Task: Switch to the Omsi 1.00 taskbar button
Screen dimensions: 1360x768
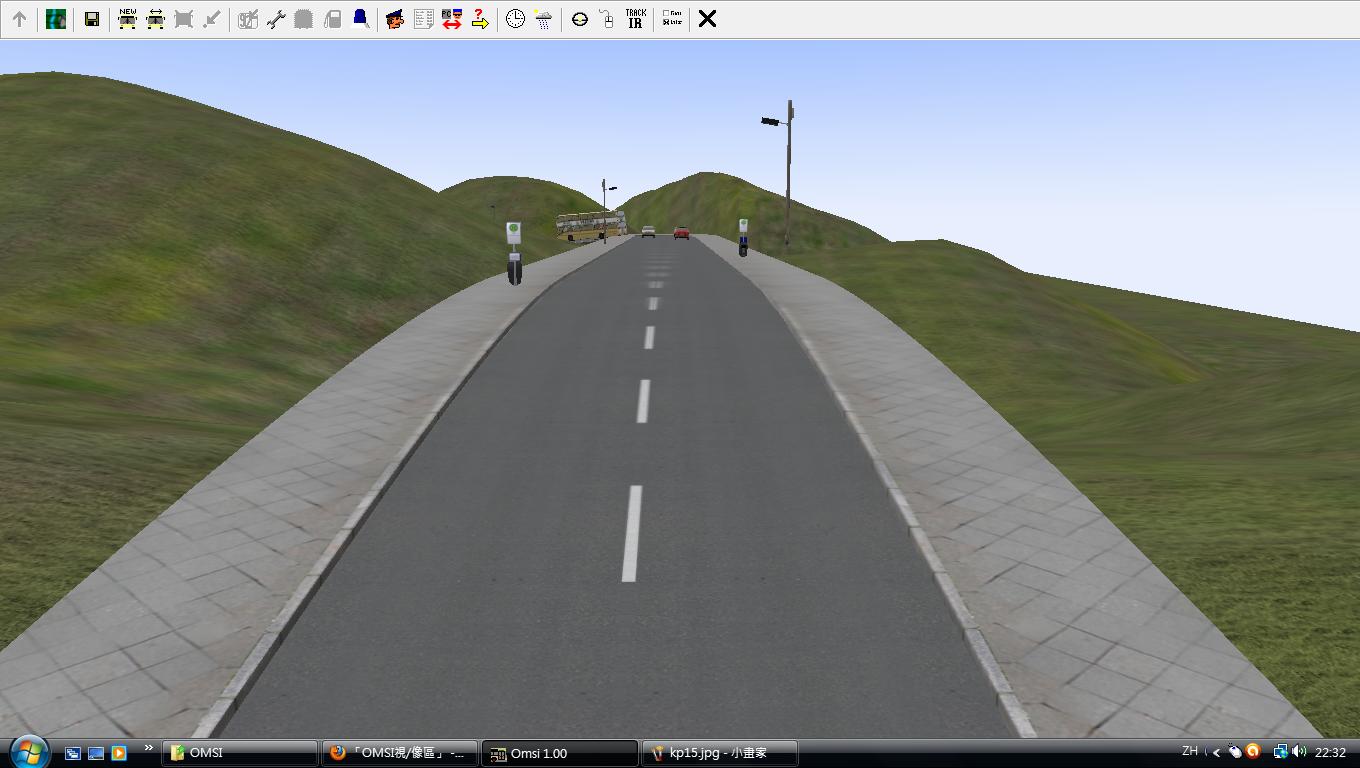Action: coord(559,753)
